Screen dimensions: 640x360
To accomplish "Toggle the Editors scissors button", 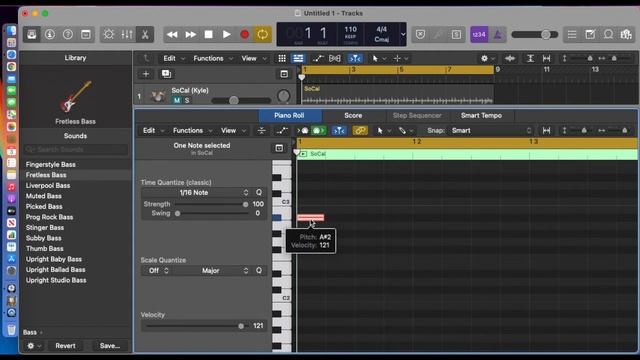I will pyautogui.click(x=145, y=35).
